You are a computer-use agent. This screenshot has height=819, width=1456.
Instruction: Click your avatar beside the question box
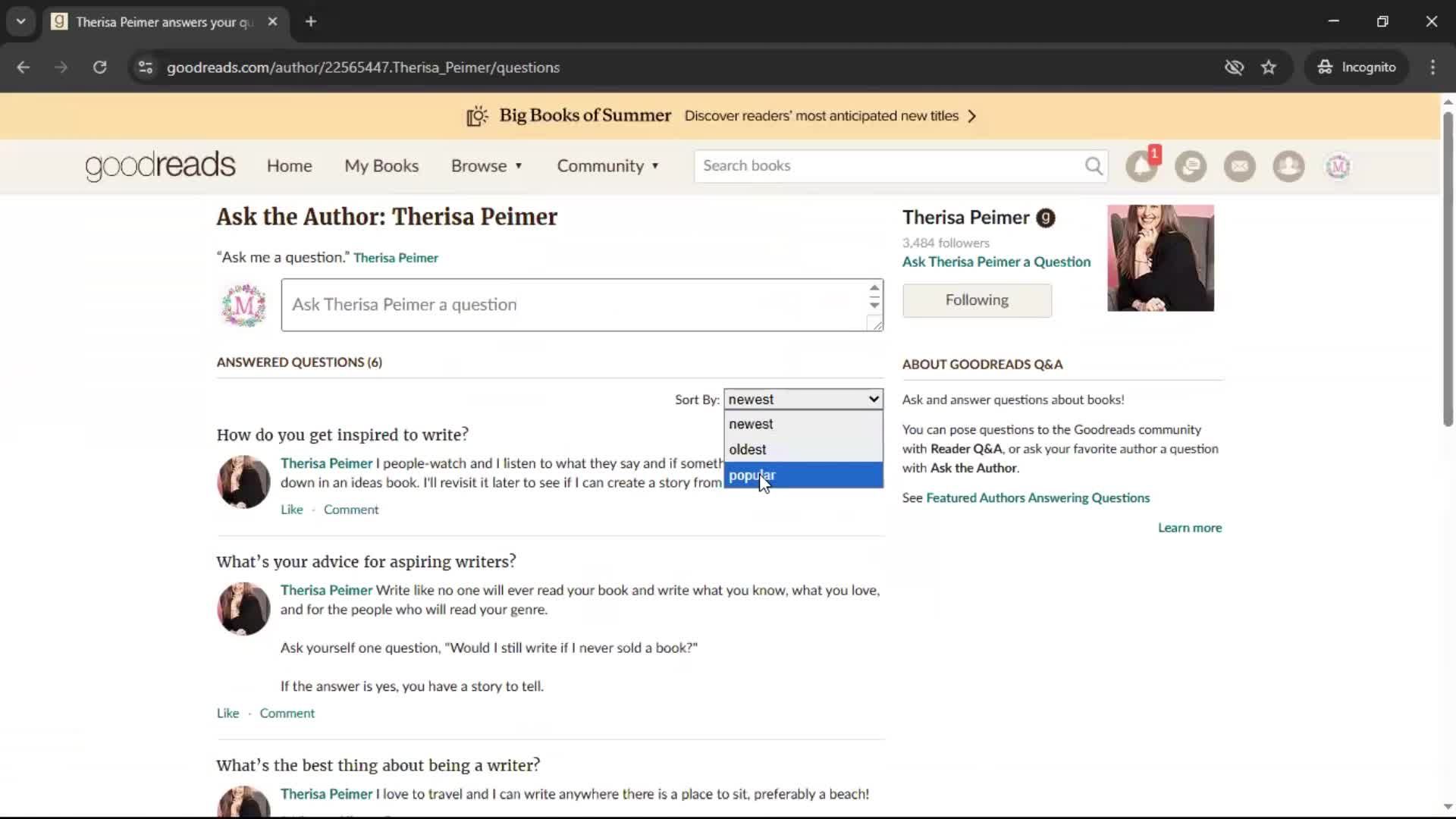(243, 306)
